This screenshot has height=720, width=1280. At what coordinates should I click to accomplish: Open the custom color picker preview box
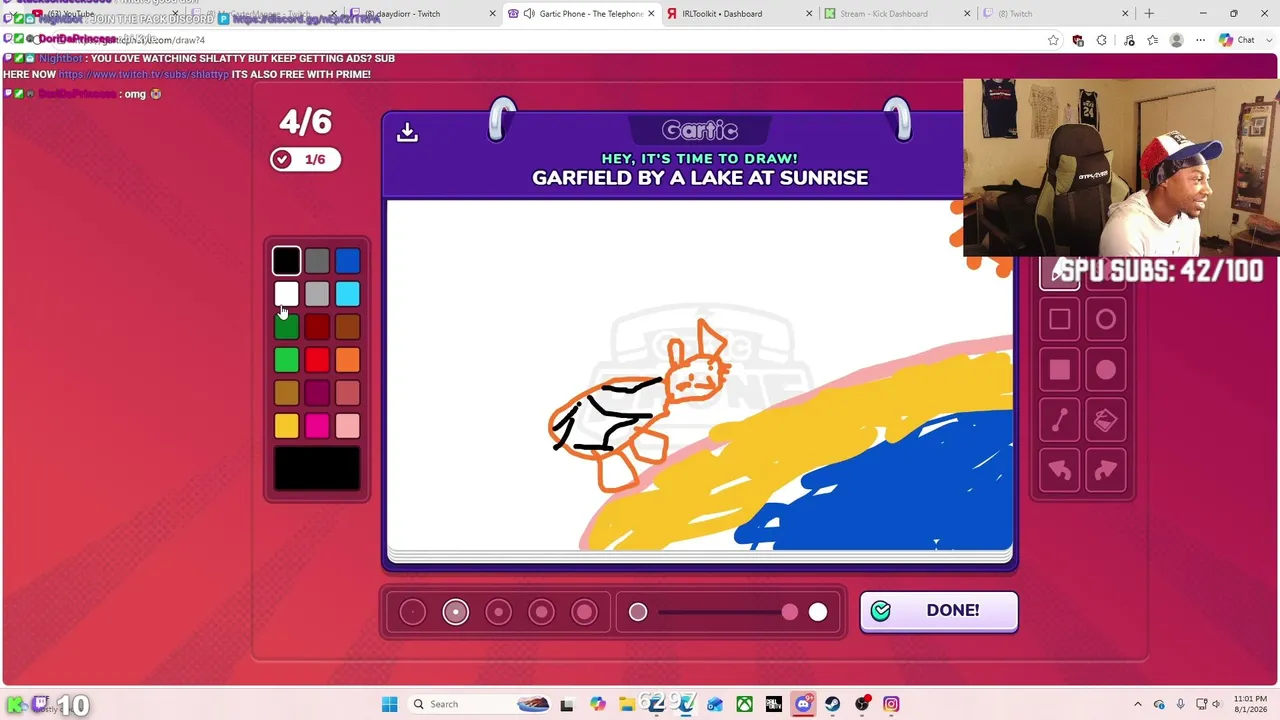pyautogui.click(x=317, y=469)
